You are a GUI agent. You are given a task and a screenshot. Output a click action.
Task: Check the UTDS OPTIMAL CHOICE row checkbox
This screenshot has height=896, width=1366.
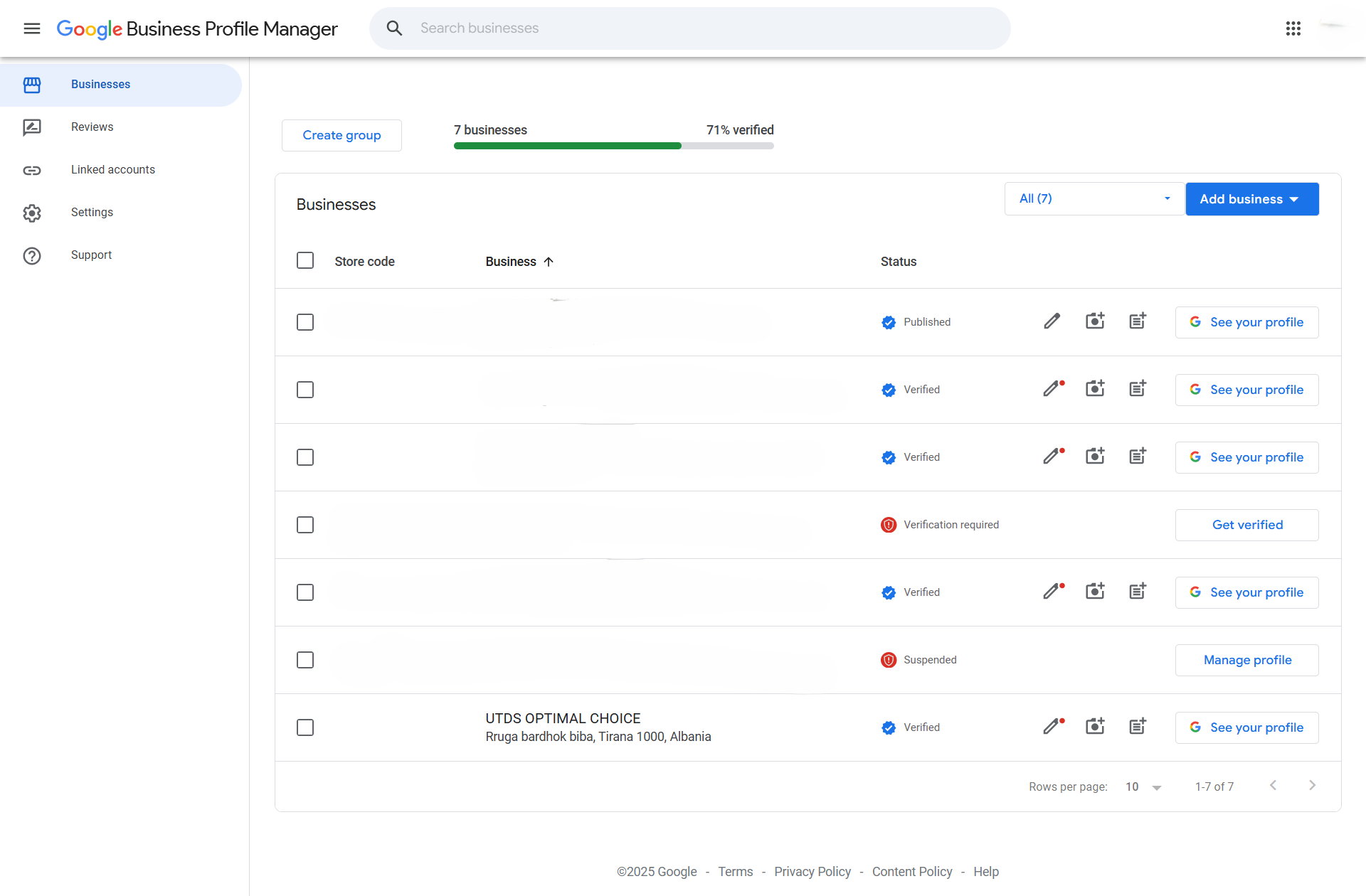click(x=305, y=727)
